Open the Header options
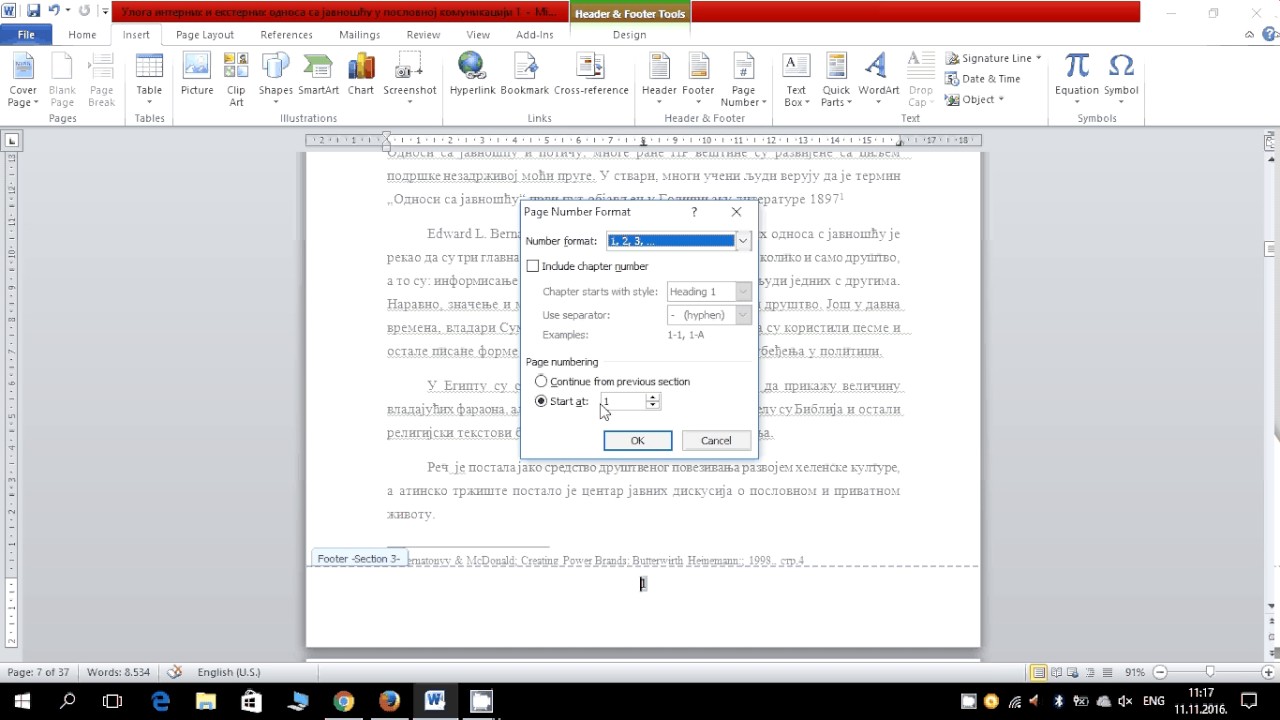The image size is (1280, 720). pyautogui.click(x=659, y=80)
